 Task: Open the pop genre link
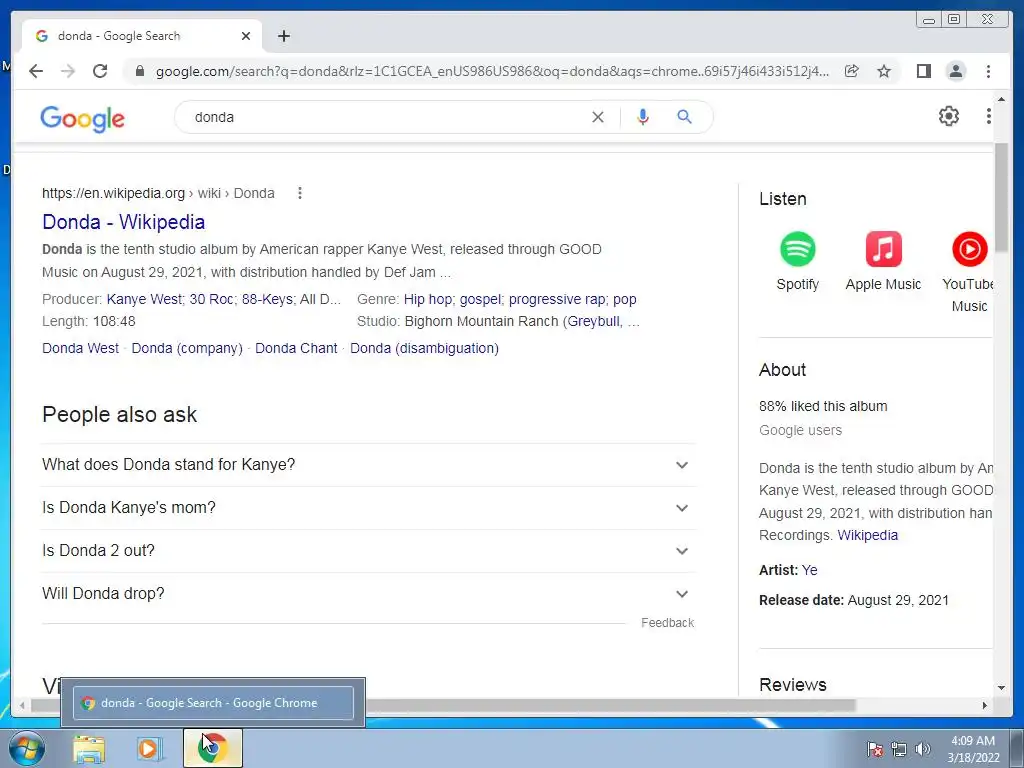point(624,299)
